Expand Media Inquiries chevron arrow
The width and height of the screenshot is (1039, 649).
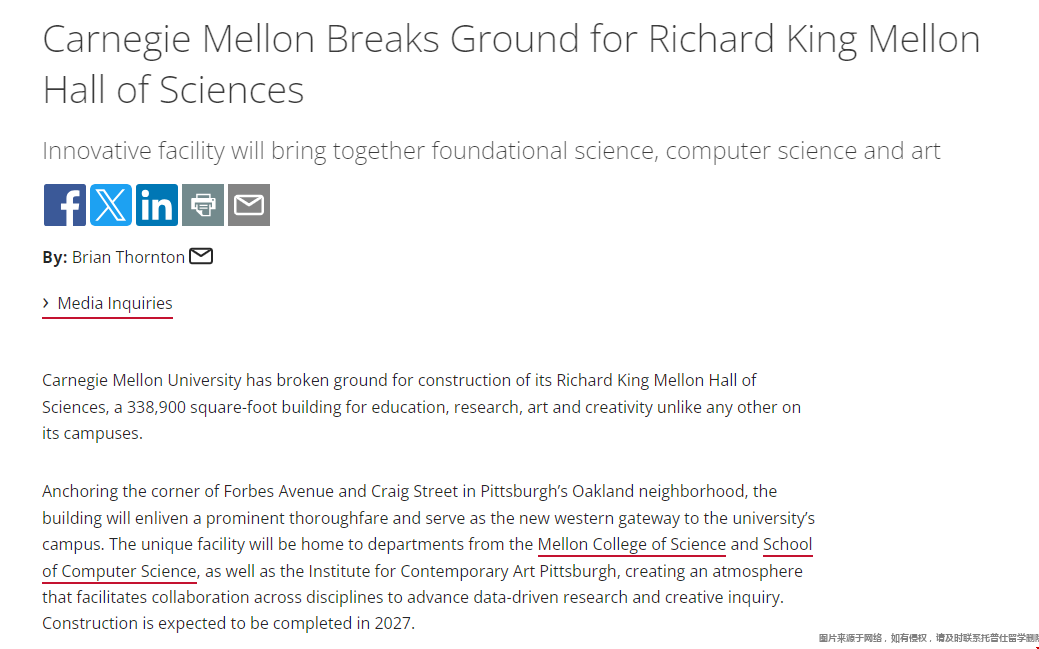(46, 303)
